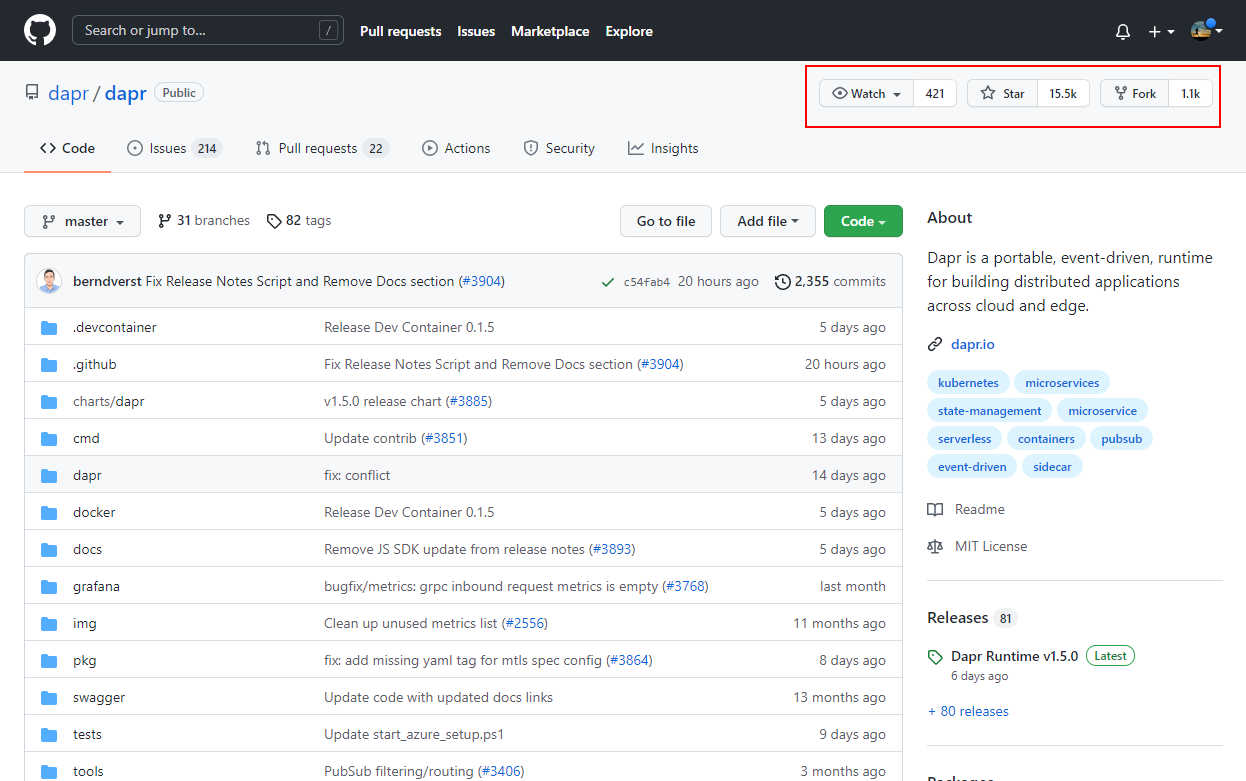Click the tests folder icon

pos(49,735)
